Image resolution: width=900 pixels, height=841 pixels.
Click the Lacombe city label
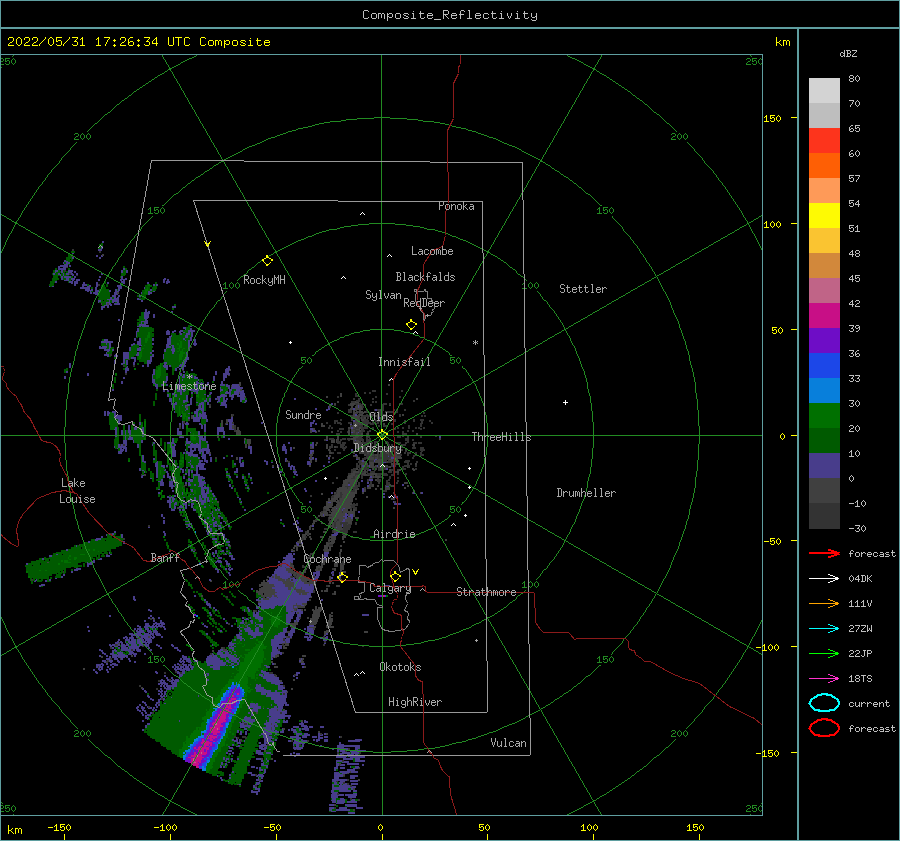click(x=432, y=251)
